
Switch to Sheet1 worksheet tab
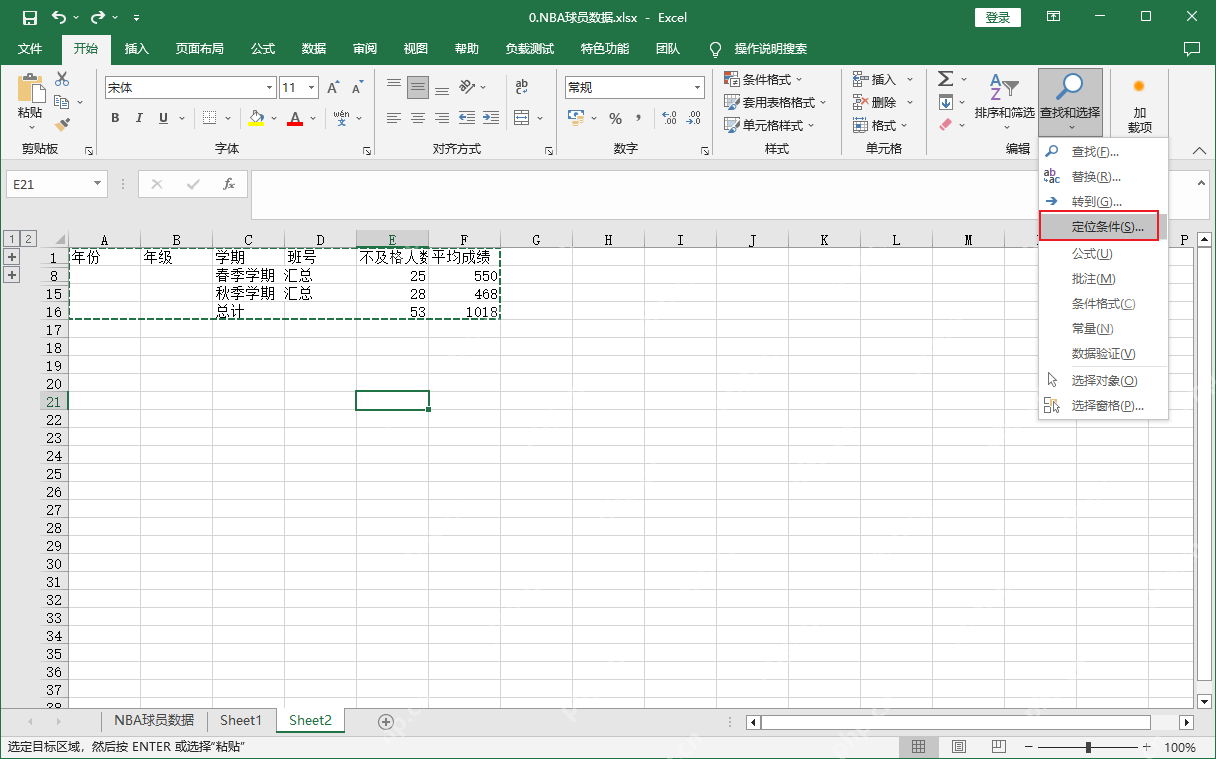click(x=241, y=720)
